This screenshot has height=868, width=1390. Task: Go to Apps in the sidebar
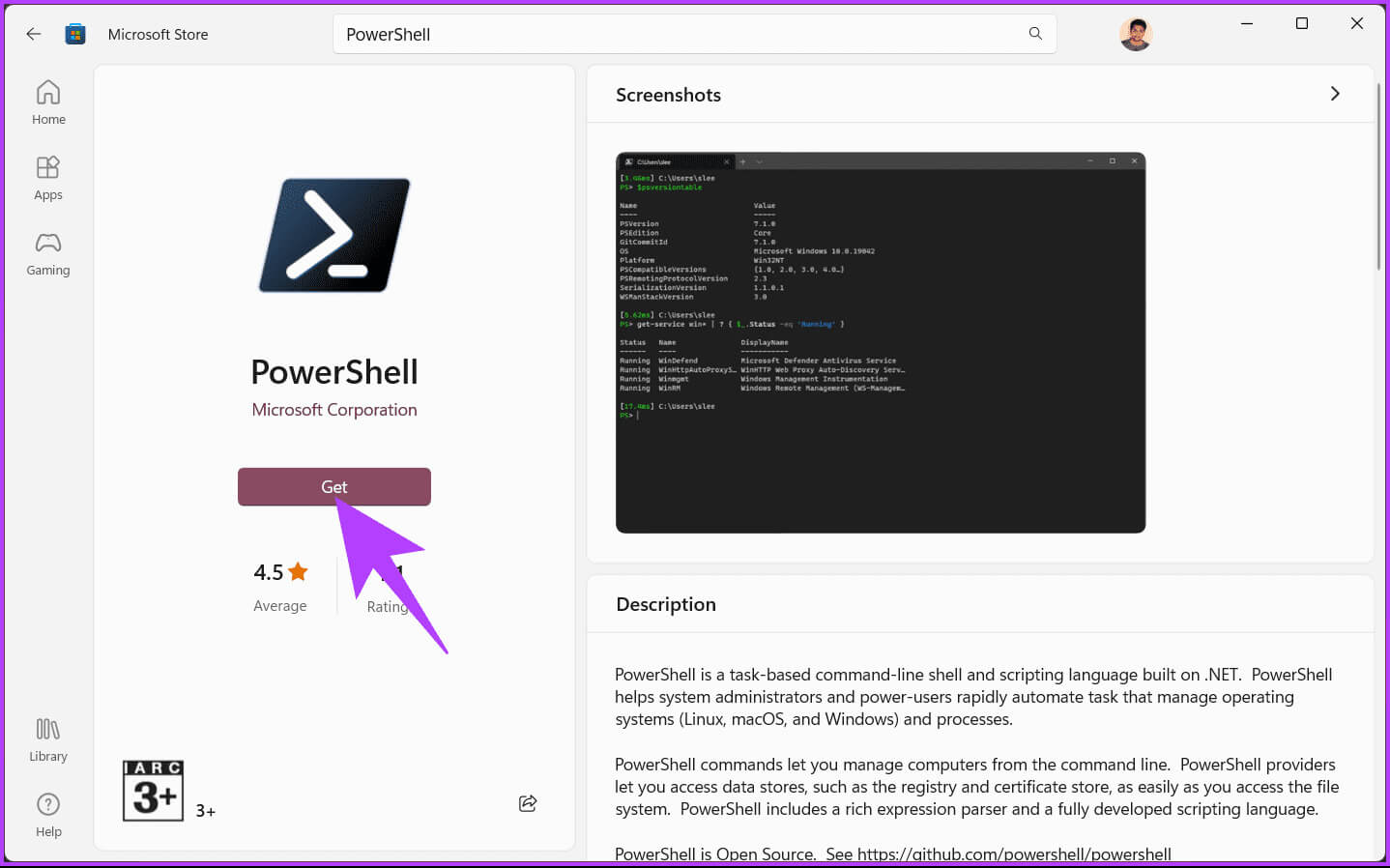(x=48, y=178)
